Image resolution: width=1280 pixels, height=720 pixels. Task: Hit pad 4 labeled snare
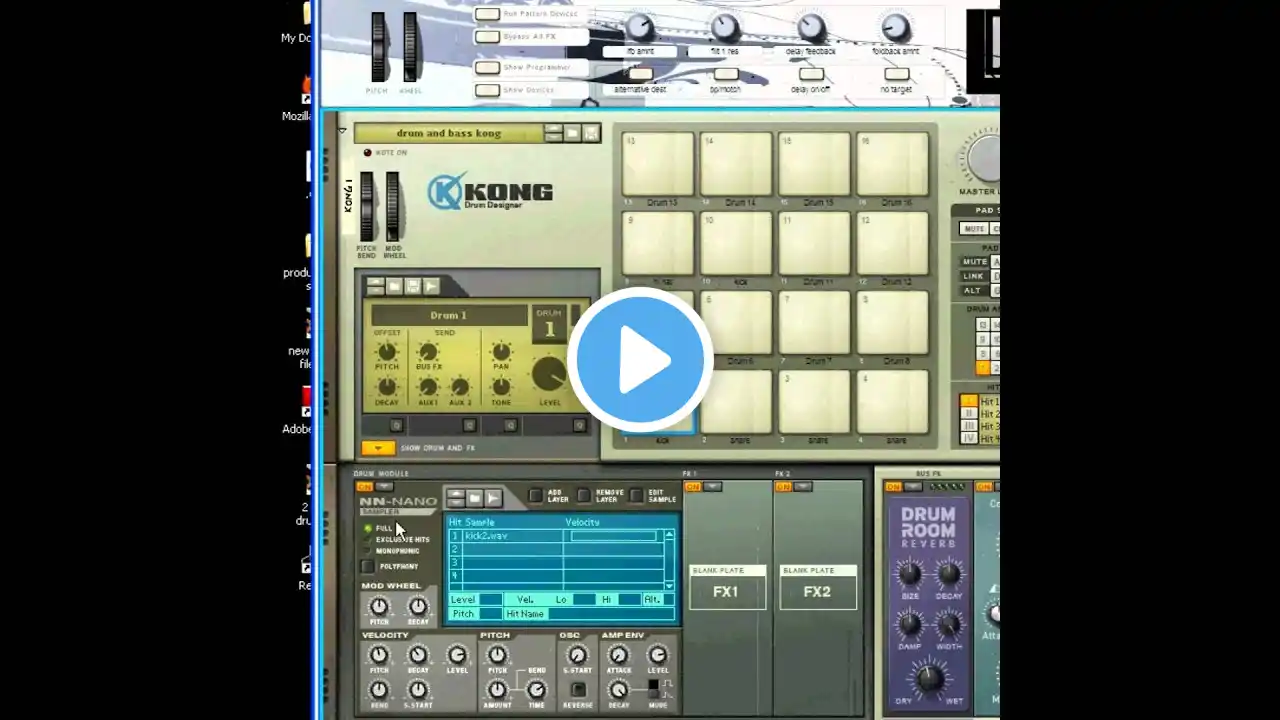point(893,402)
